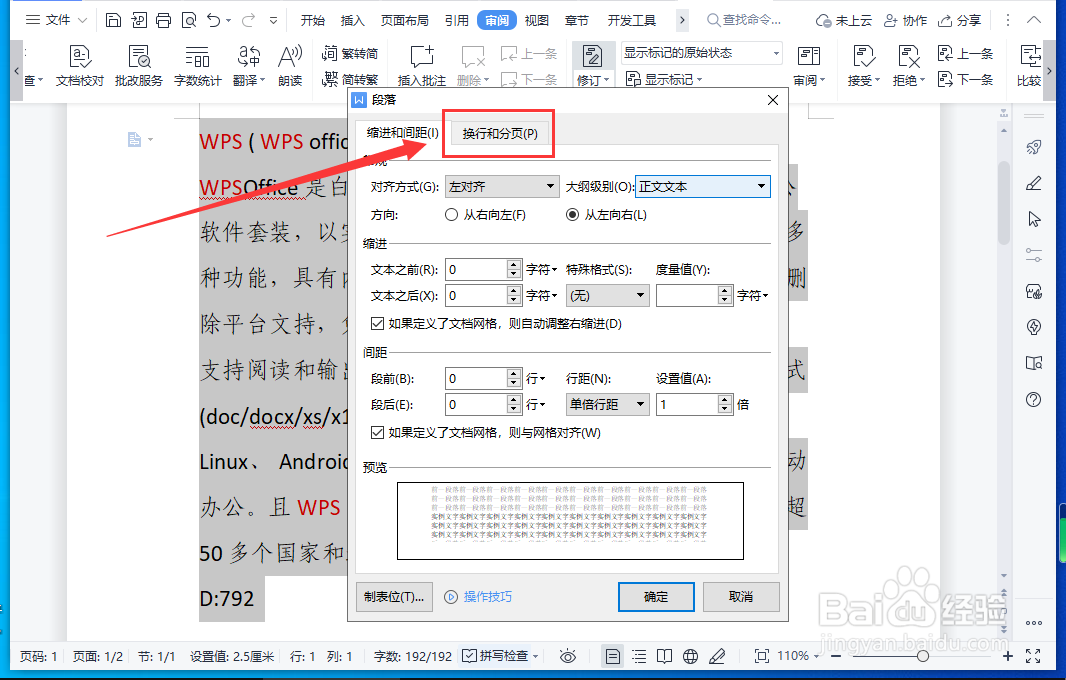
Task: Click 接受 accept changes icon
Action: click(x=863, y=56)
